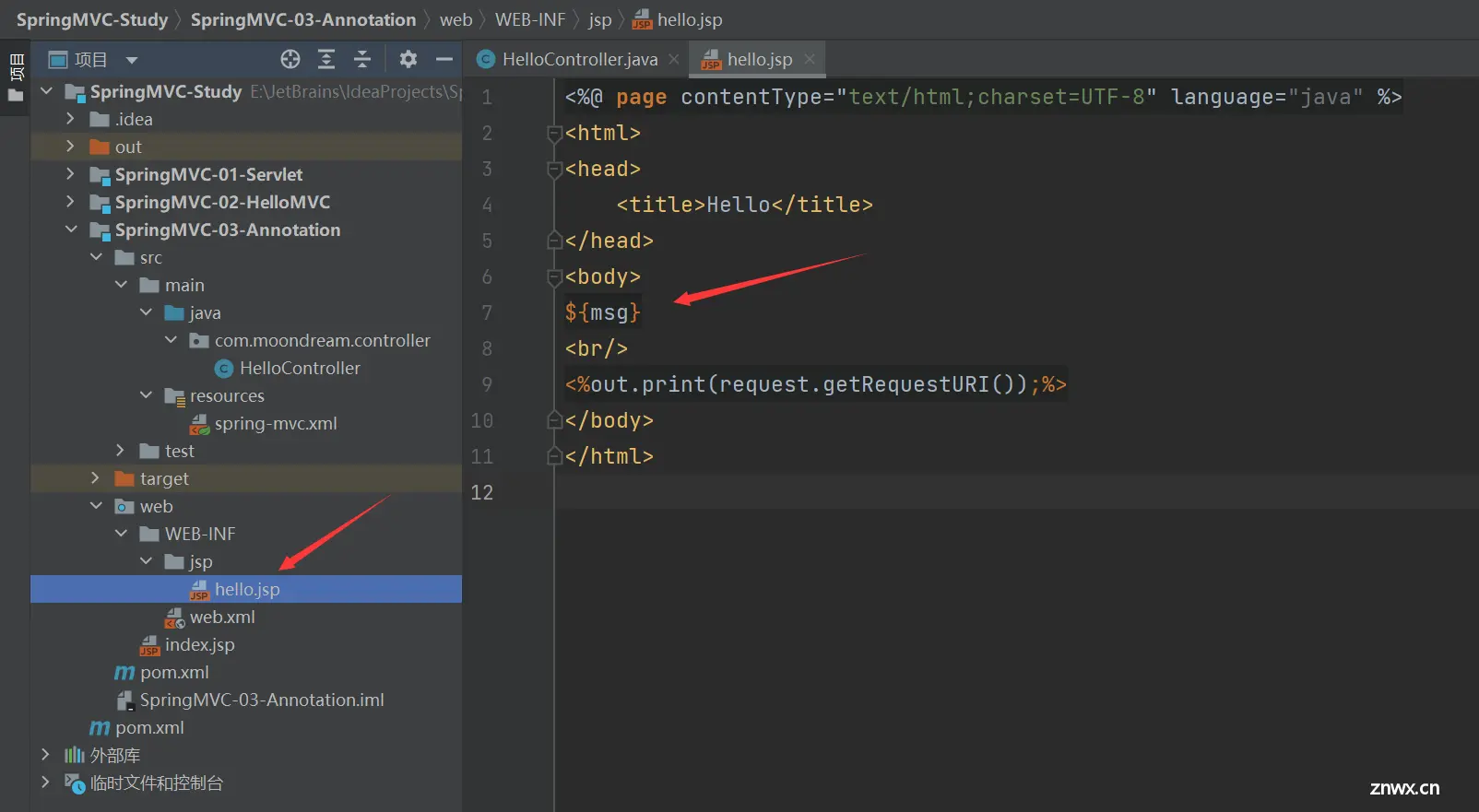Screen dimensions: 1479x812
Task: Click the title tag line in editor
Action: pyautogui.click(x=744, y=205)
